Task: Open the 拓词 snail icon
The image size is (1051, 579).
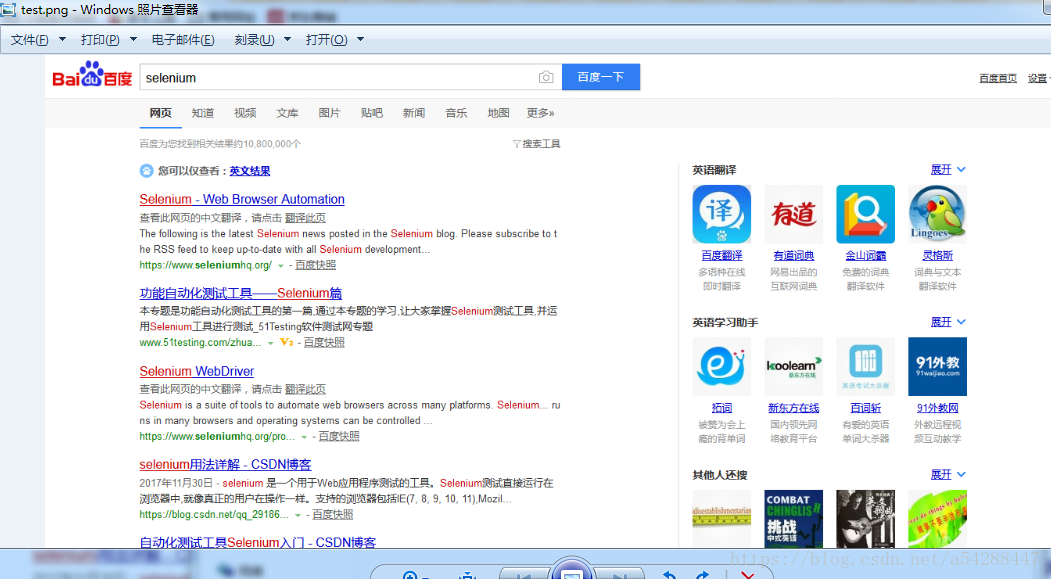Action: point(721,366)
